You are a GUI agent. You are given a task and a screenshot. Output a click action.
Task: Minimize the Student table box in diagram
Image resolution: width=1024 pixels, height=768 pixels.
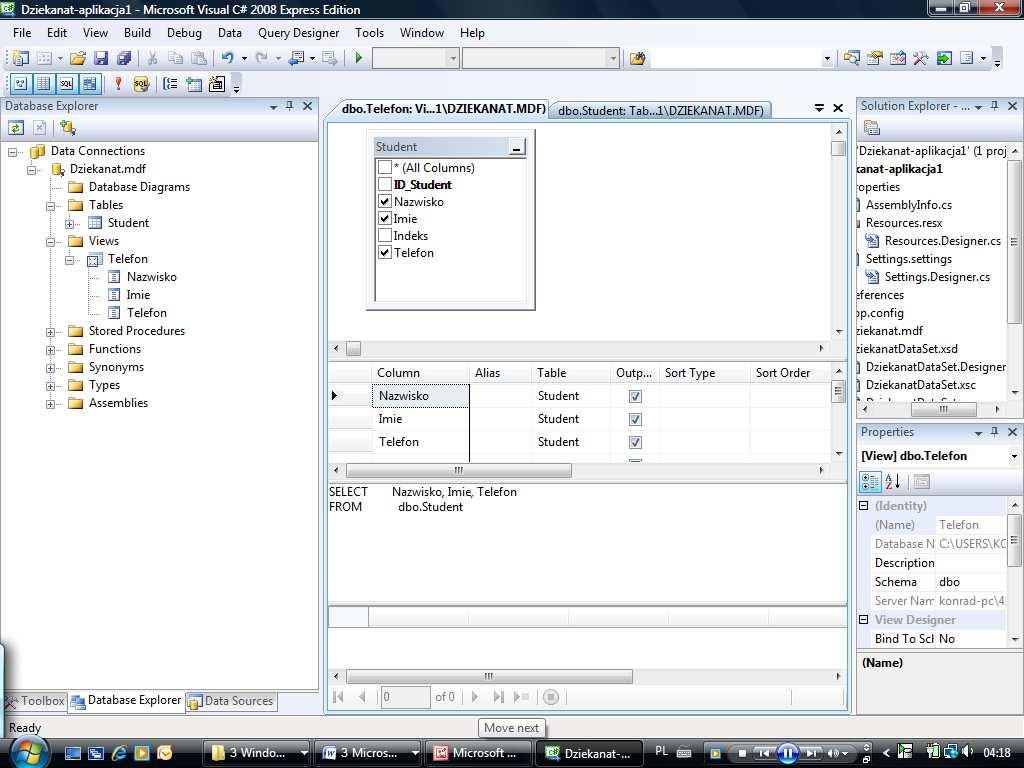pyautogui.click(x=516, y=148)
